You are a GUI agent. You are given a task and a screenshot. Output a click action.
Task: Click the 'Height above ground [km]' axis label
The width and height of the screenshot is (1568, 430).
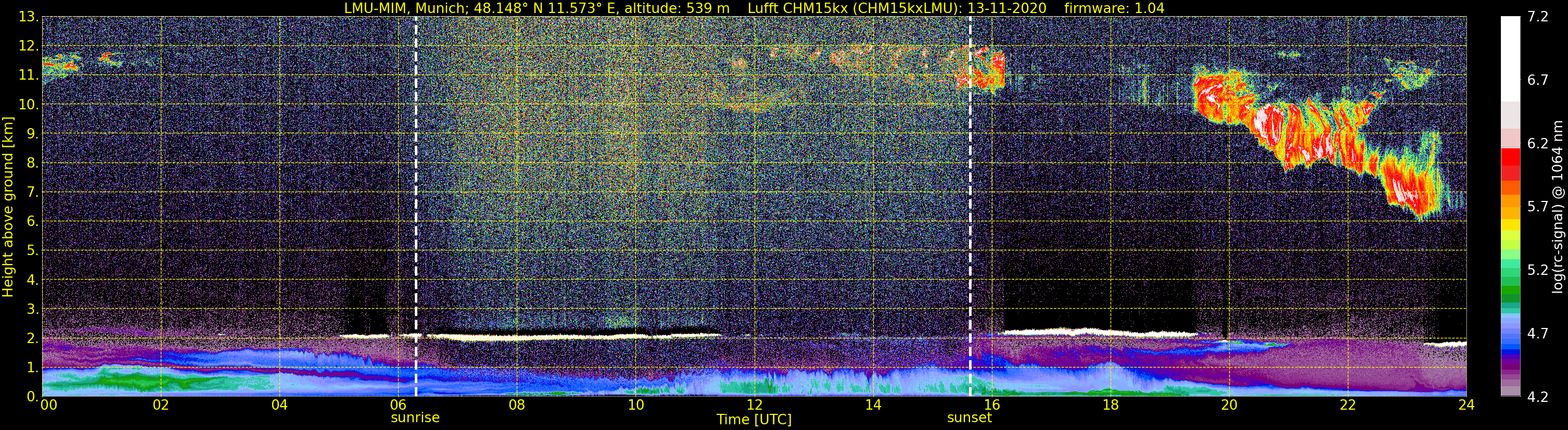pyautogui.click(x=8, y=207)
